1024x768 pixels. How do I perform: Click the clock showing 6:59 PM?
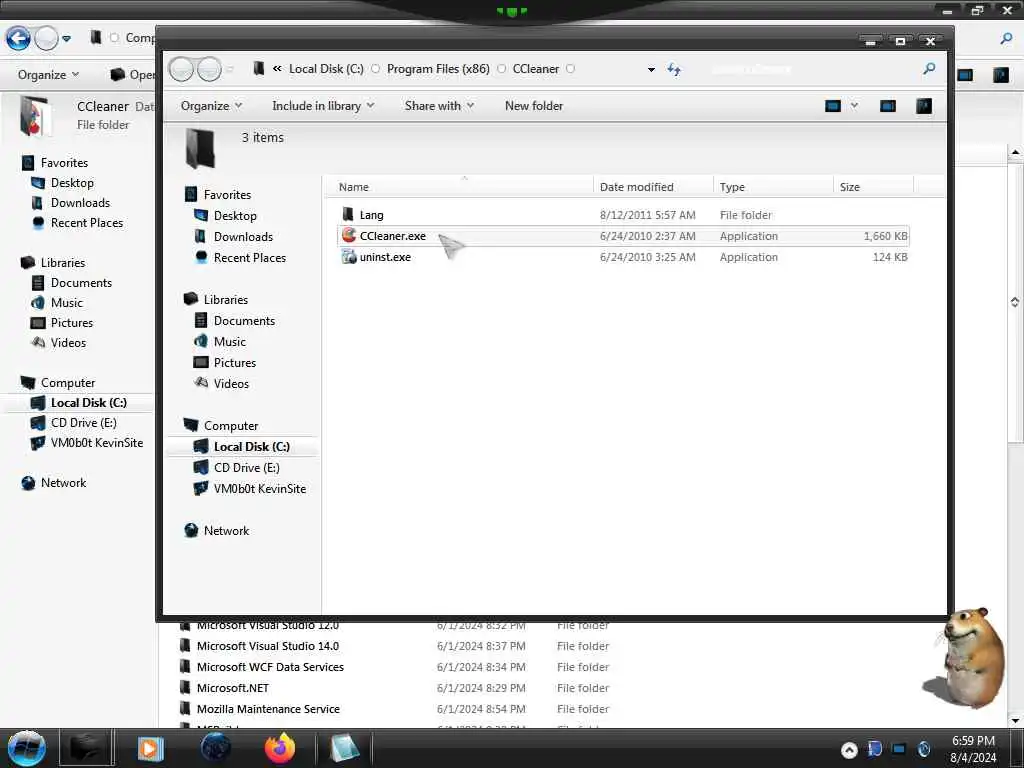(x=973, y=741)
